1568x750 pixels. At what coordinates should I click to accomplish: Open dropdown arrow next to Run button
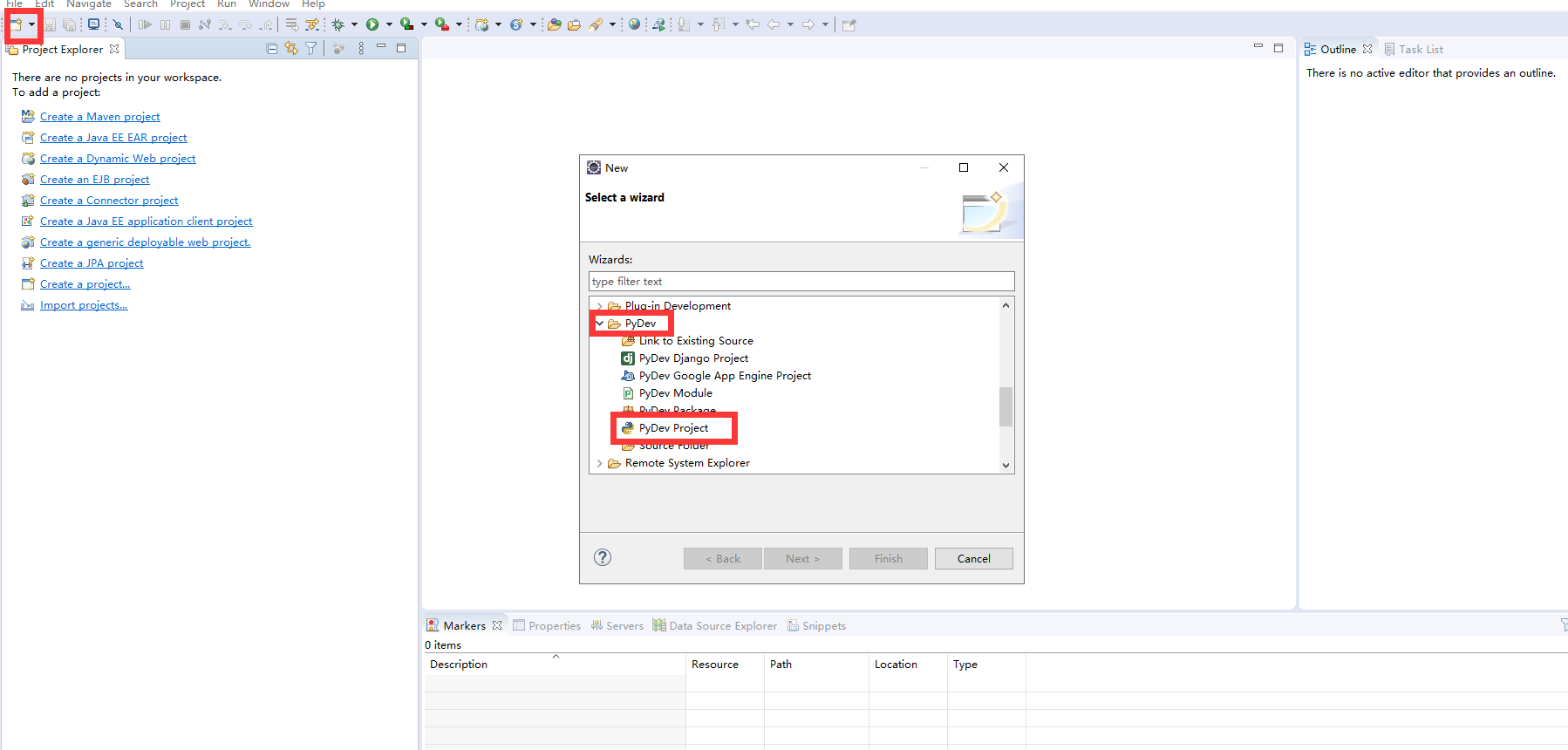pos(389,24)
